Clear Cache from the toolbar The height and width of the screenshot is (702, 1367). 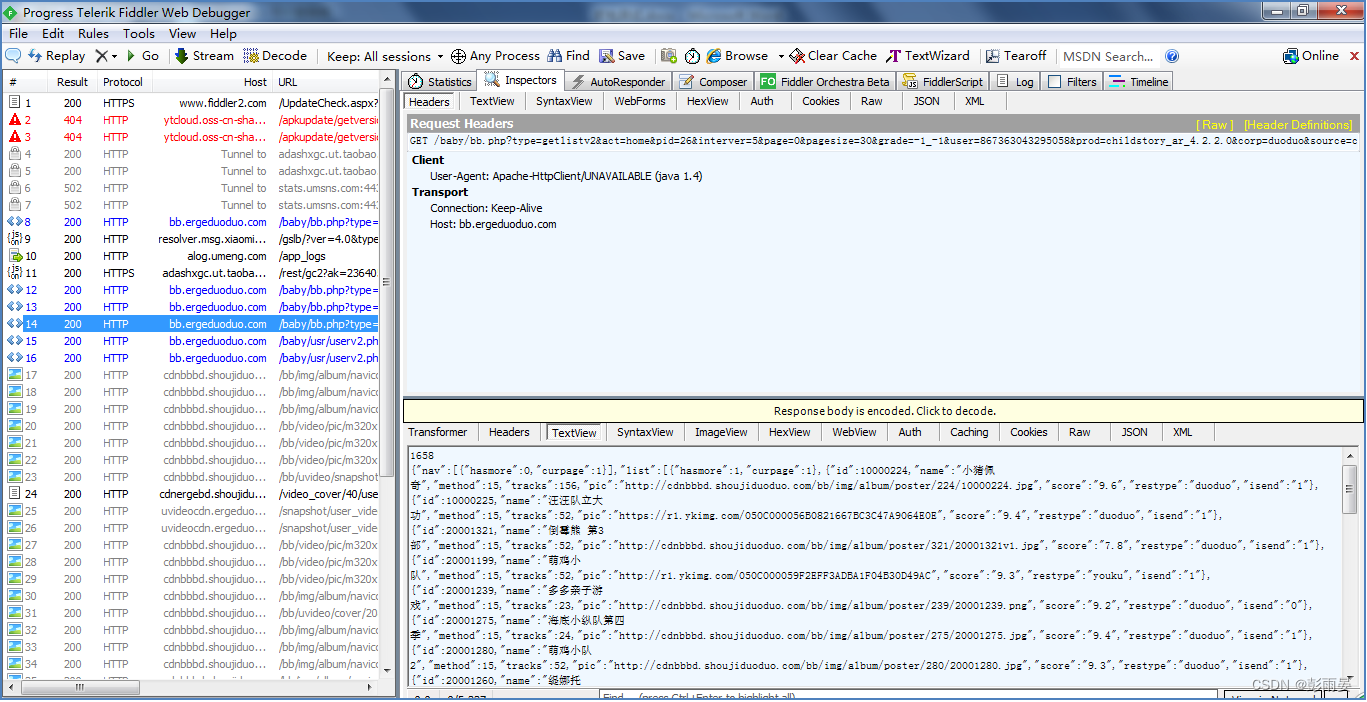point(833,56)
